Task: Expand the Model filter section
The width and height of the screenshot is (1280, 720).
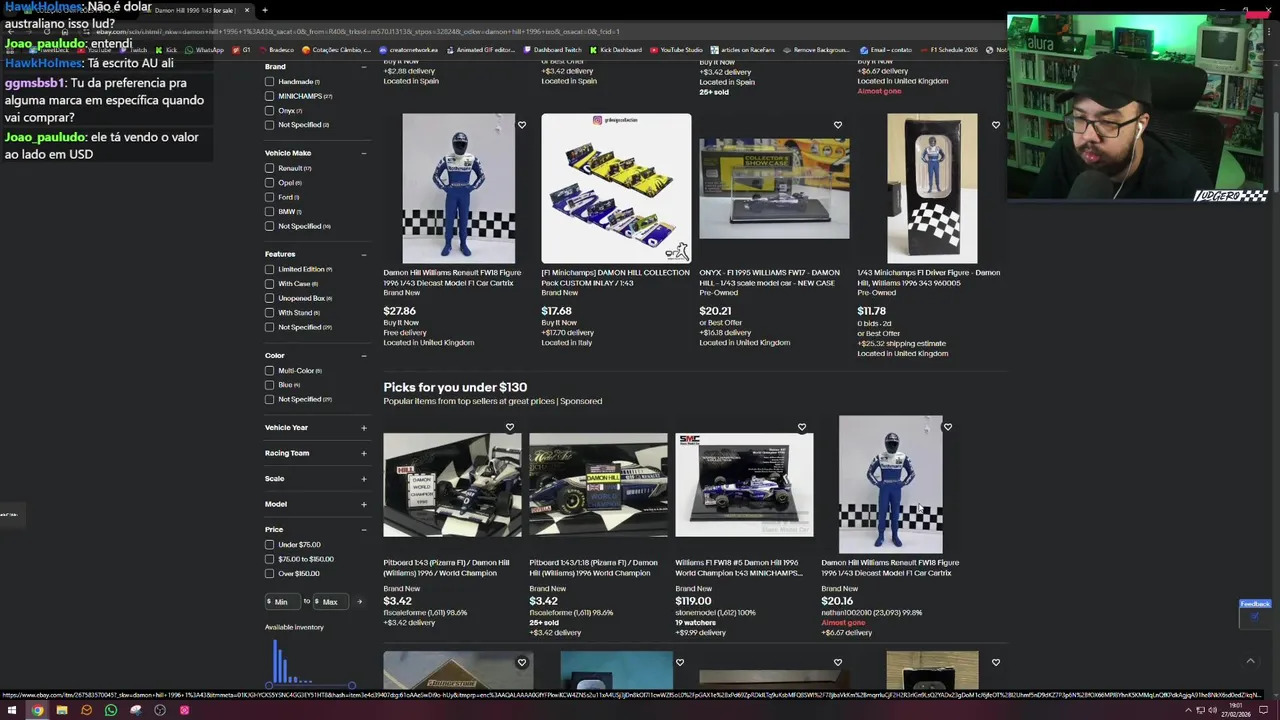Action: point(363,504)
